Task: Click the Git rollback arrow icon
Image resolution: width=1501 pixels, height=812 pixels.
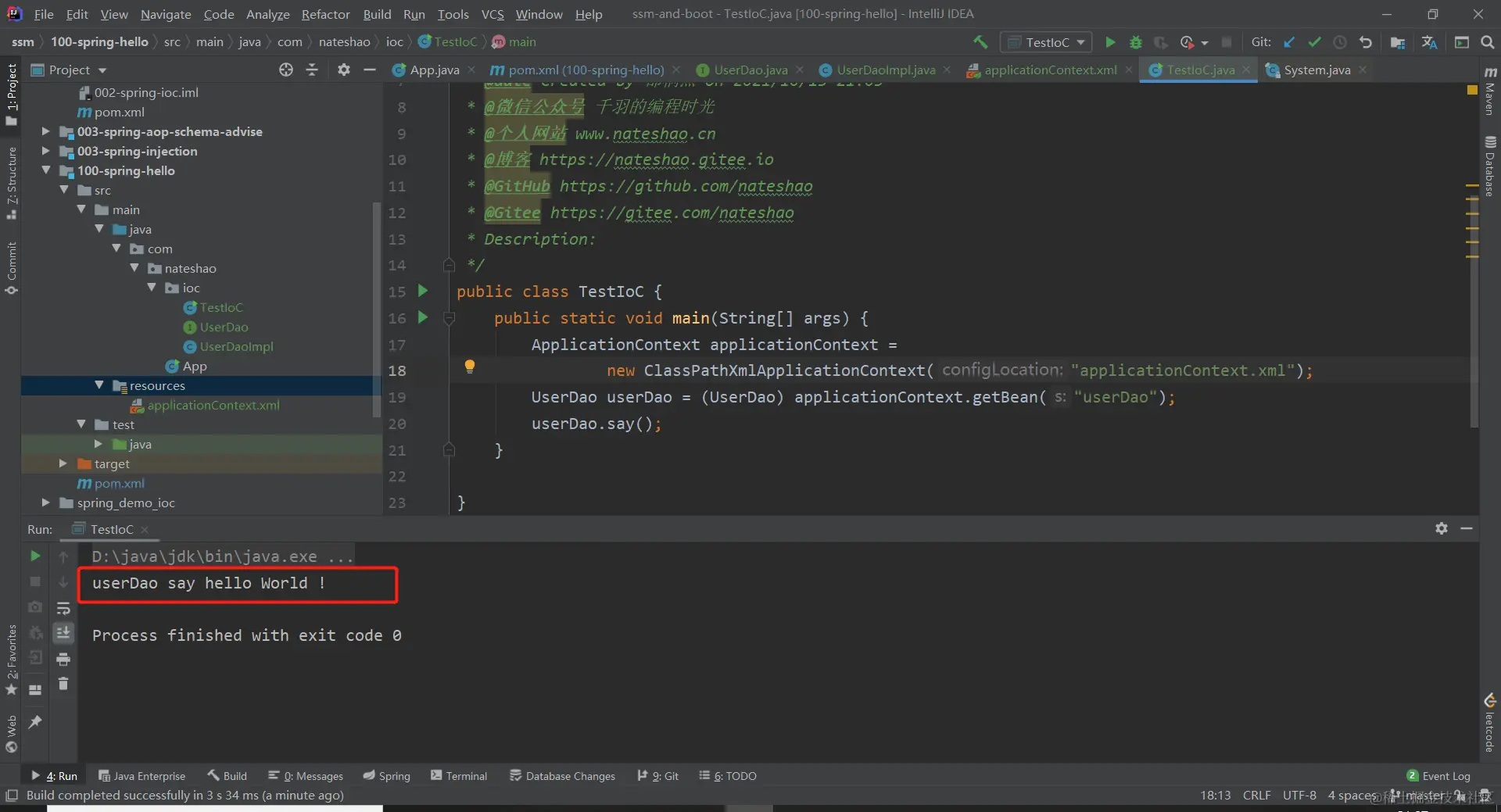Action: point(1366,42)
